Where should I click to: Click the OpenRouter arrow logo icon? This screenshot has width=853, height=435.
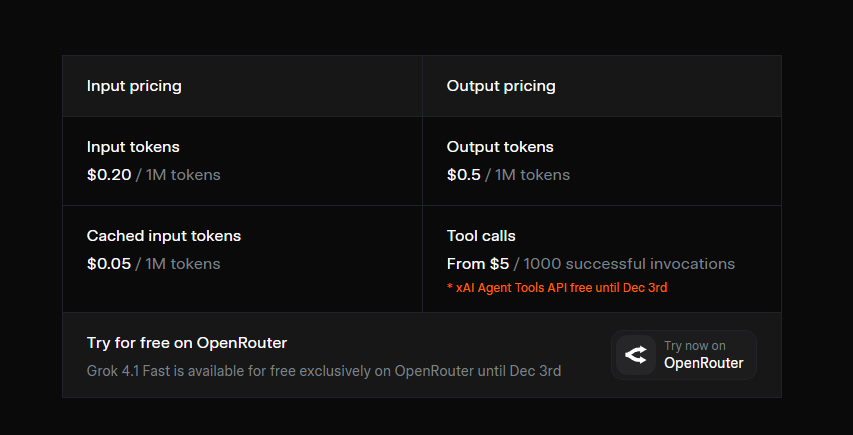tap(635, 355)
